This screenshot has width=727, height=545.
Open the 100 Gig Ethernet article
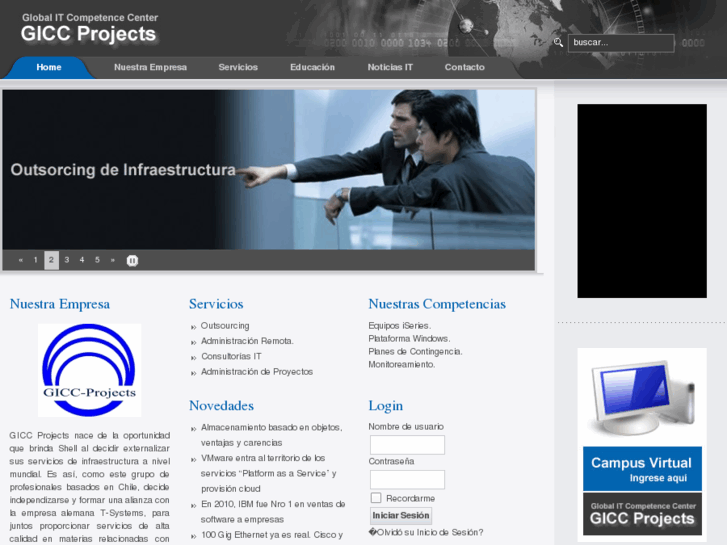272,535
